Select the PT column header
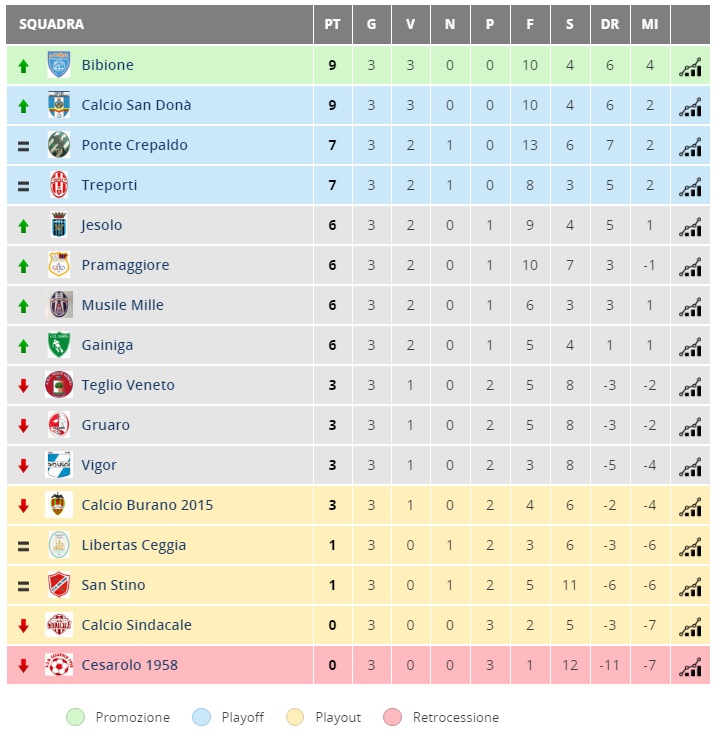 tap(332, 24)
